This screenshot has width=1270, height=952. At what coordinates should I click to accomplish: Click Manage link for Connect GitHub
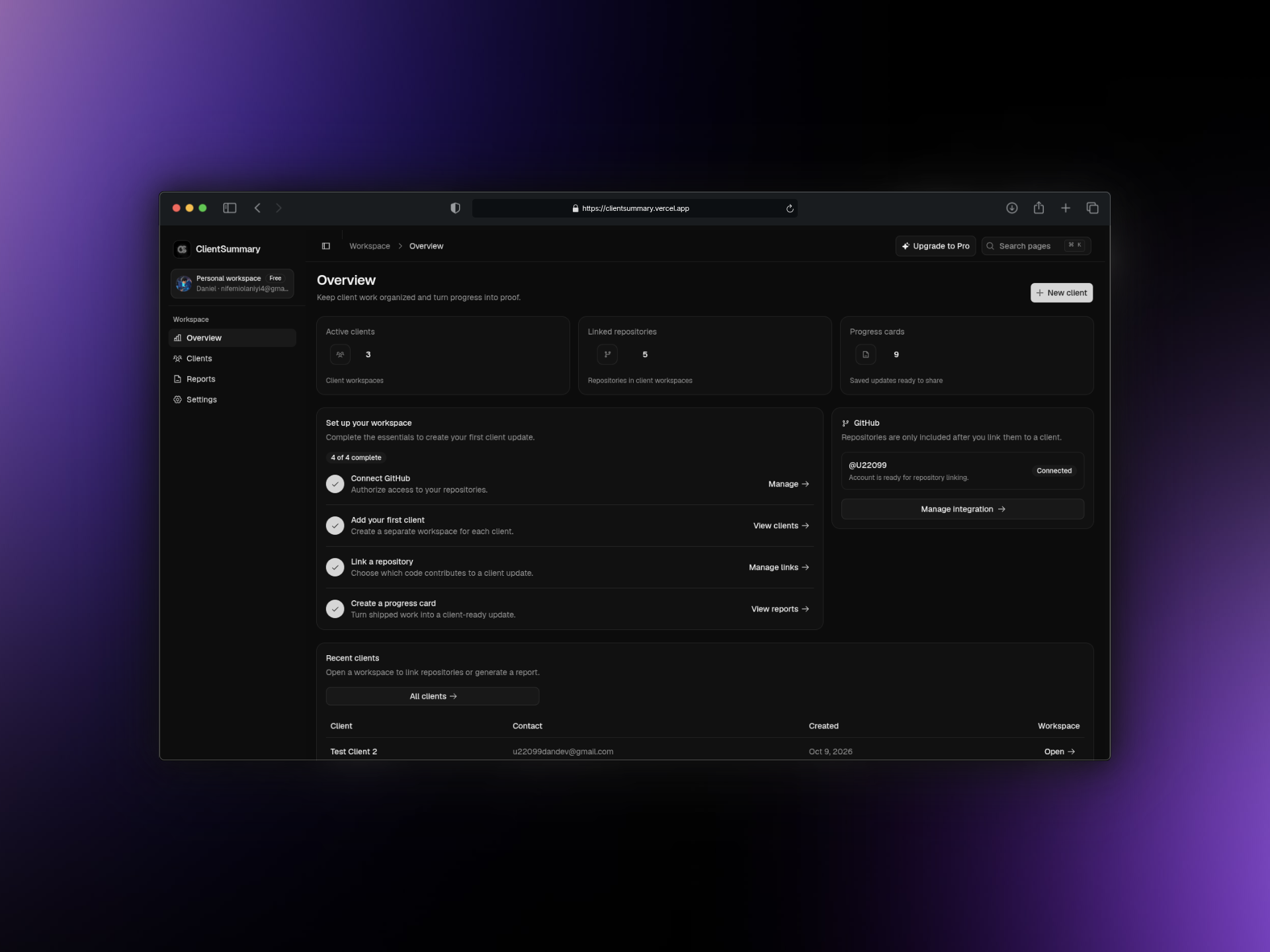coord(788,484)
